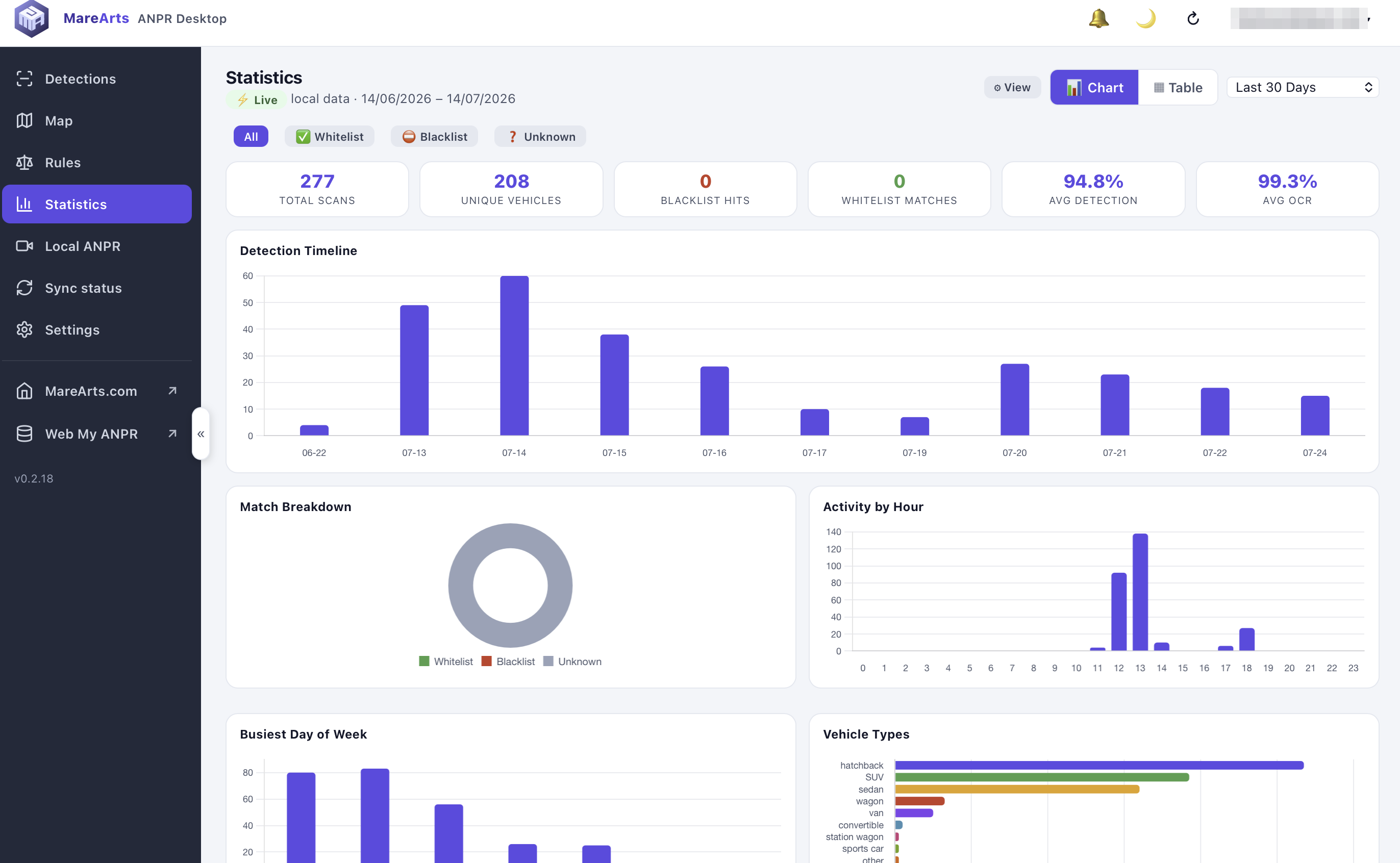Click the grid icon in Table button
1400x863 pixels.
(1159, 87)
